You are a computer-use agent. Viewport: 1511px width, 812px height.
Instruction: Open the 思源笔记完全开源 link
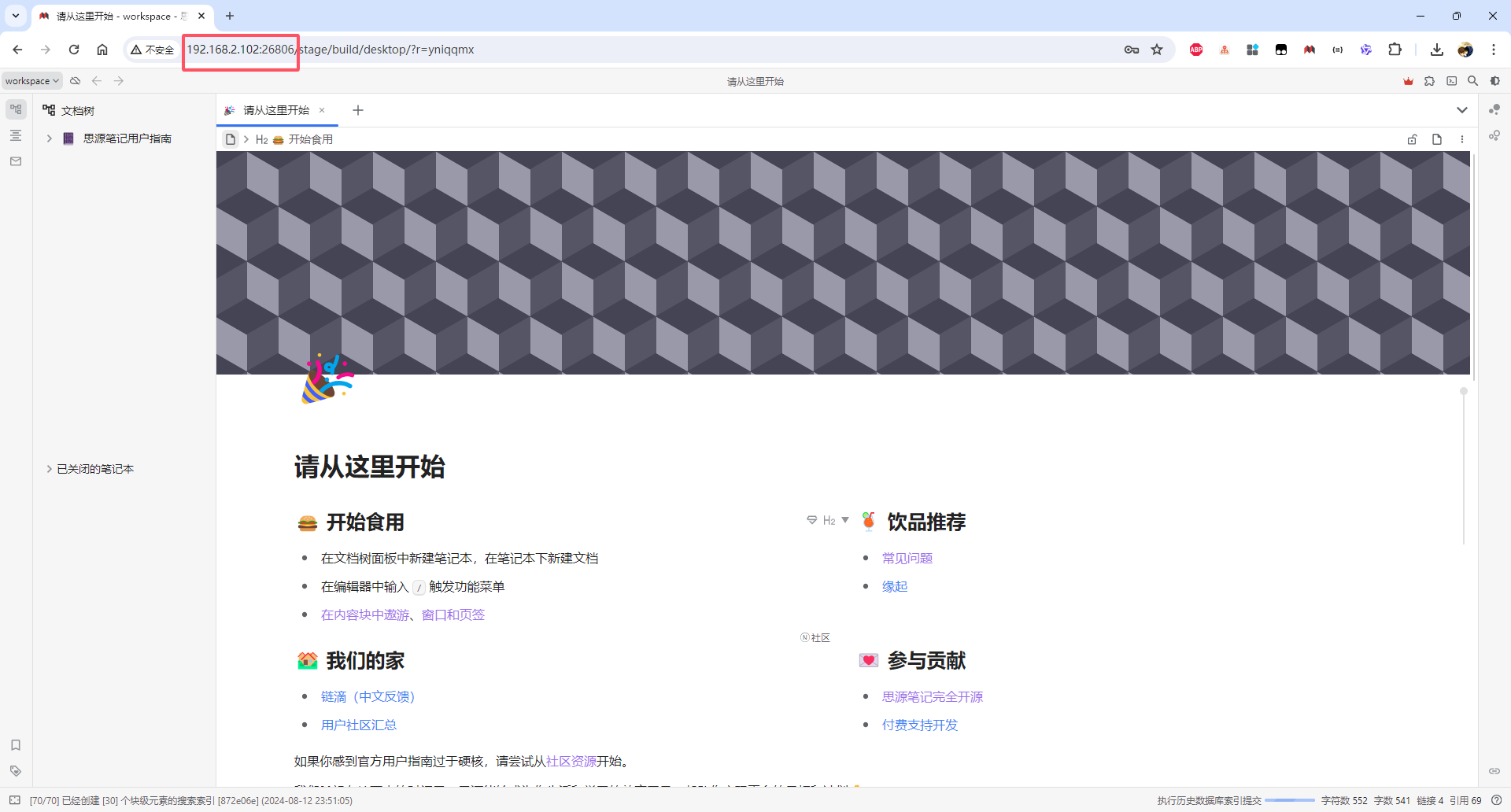pos(932,696)
